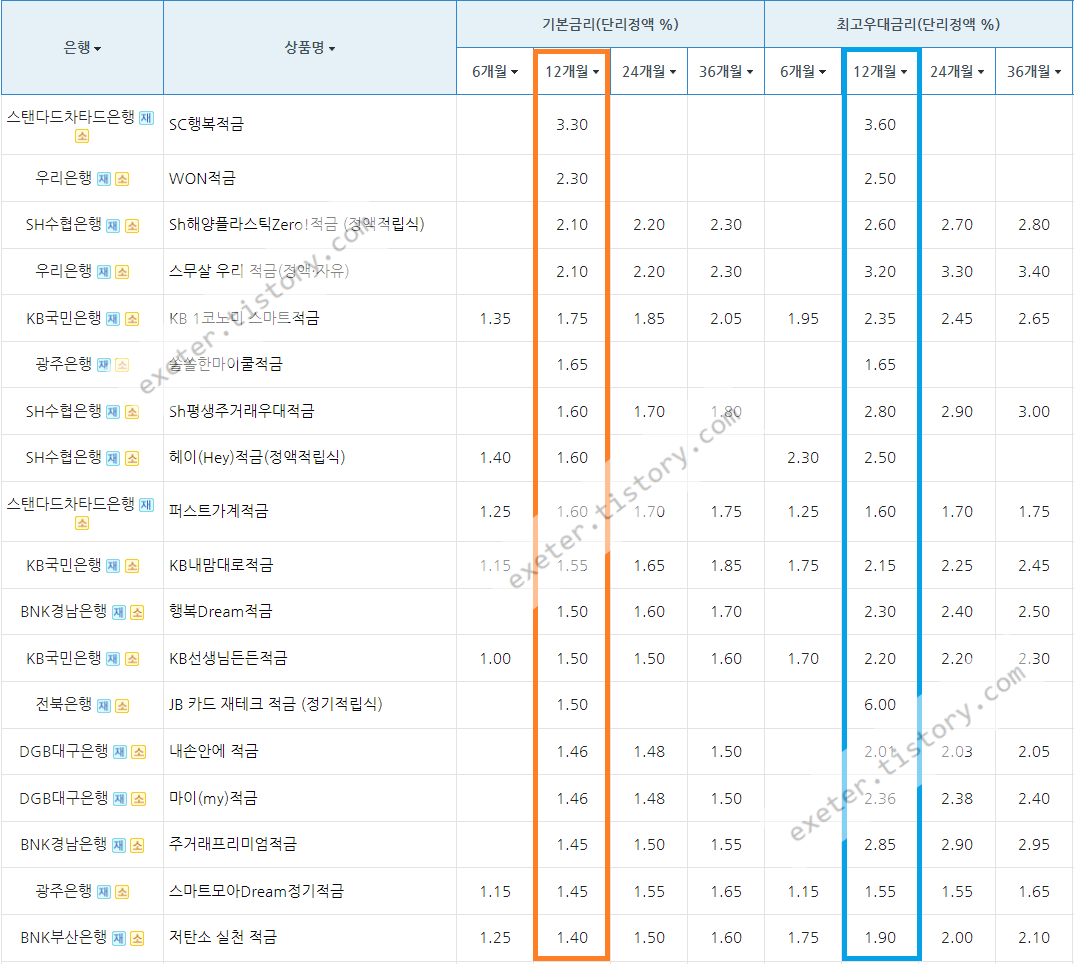The image size is (1074, 964).
Task: Click the 소 badge in the KB내맘대로적금 row
Action: (132, 566)
